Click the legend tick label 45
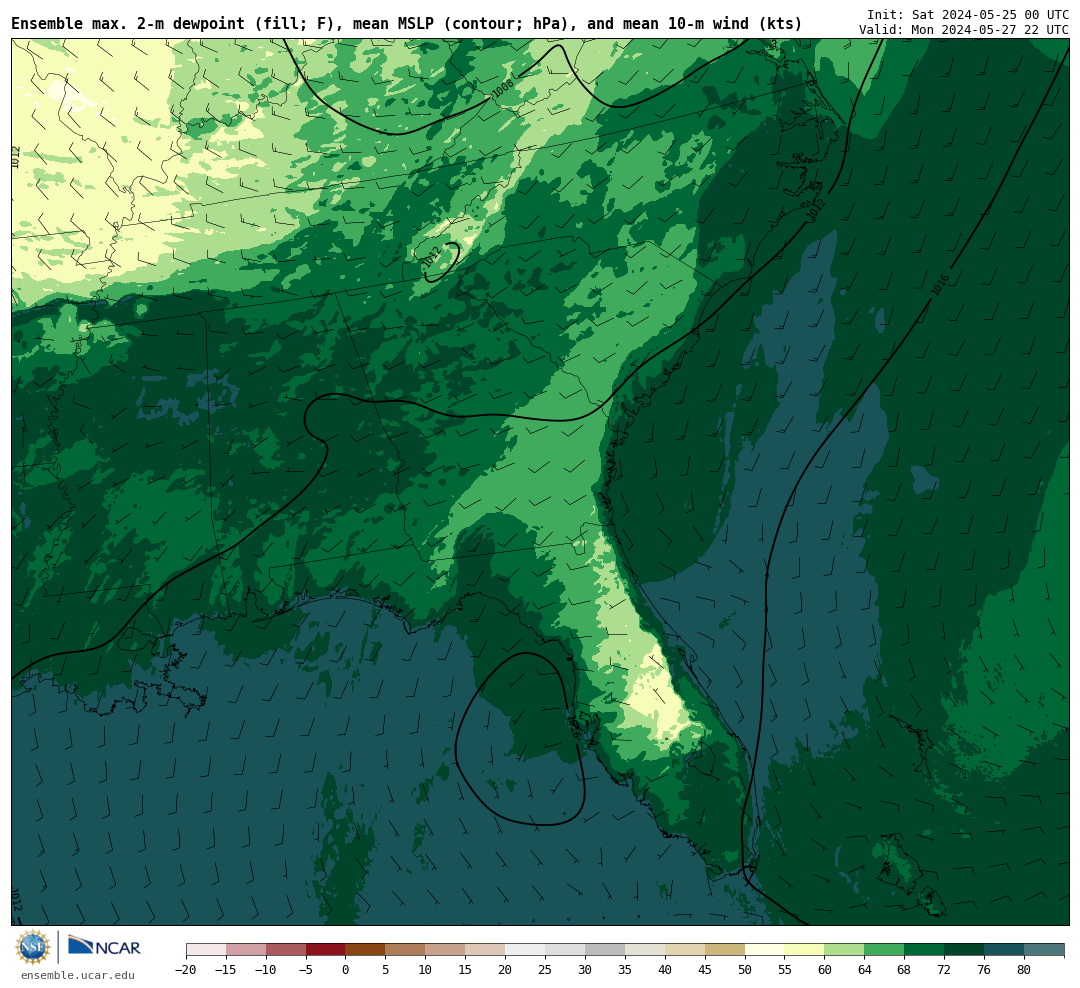1080x988 pixels. click(705, 970)
